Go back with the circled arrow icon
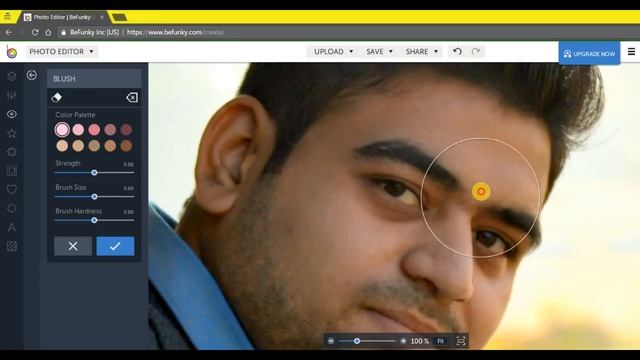The height and width of the screenshot is (360, 640). coord(31,75)
